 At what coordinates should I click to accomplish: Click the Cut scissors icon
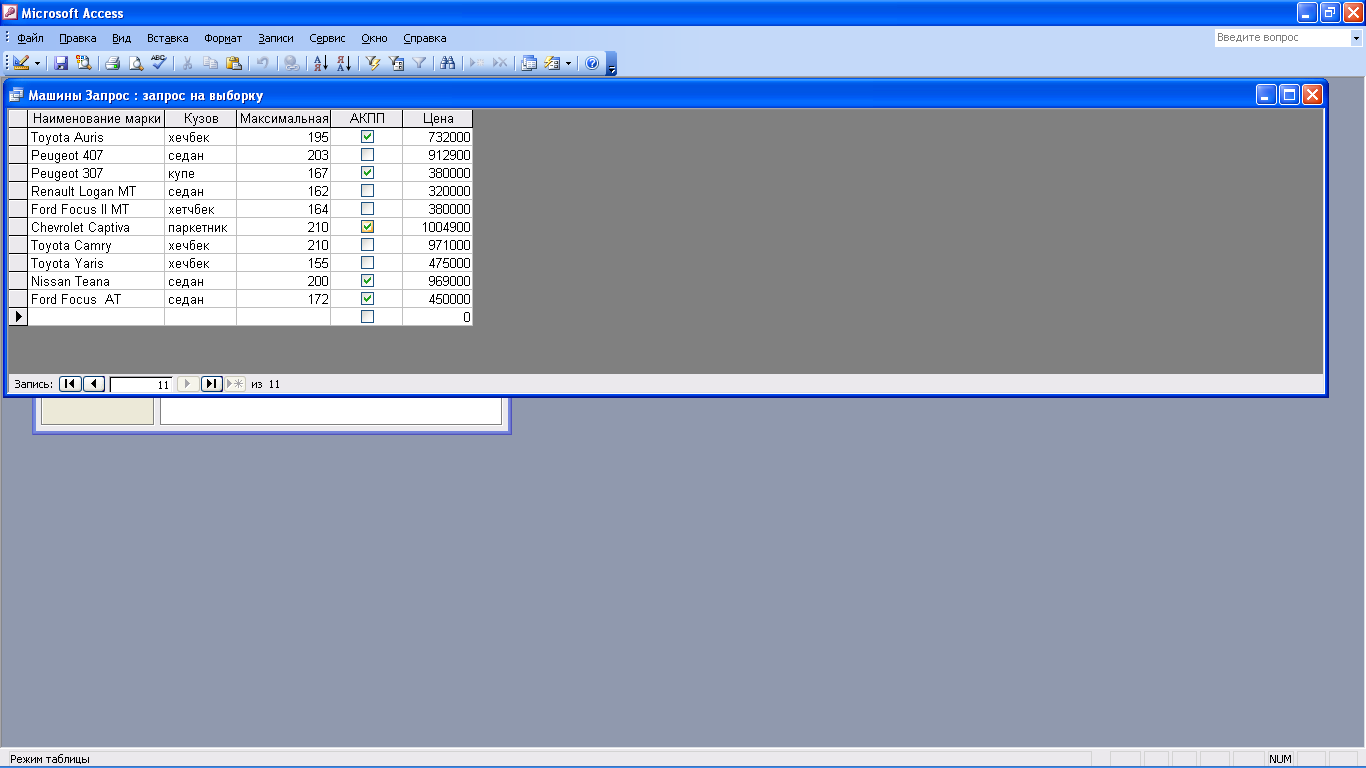tap(187, 63)
